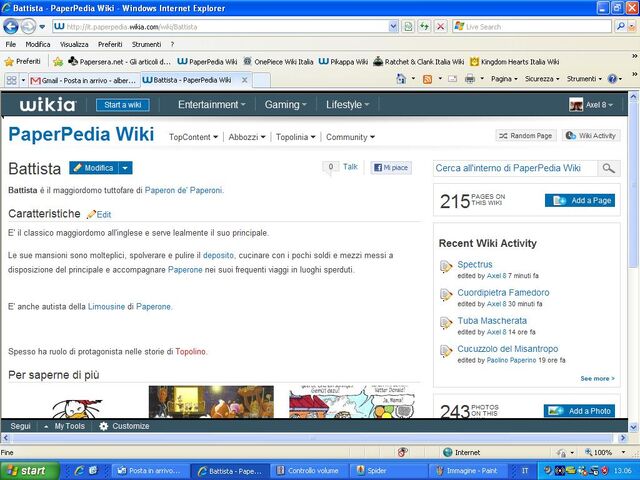Open the Lifestyle dropdown menu
The width and height of the screenshot is (640, 480).
[x=347, y=104]
